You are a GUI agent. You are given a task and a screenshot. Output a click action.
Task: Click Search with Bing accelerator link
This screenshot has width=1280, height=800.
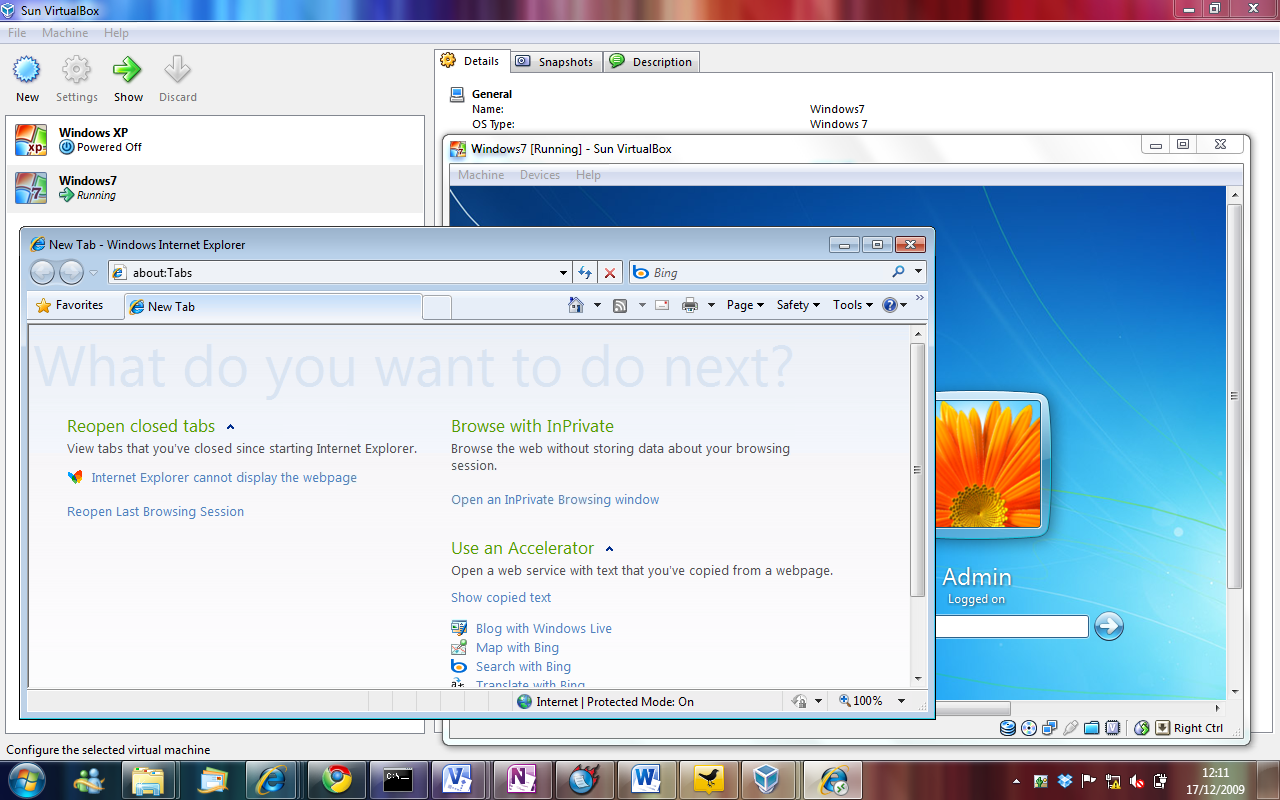(x=523, y=667)
